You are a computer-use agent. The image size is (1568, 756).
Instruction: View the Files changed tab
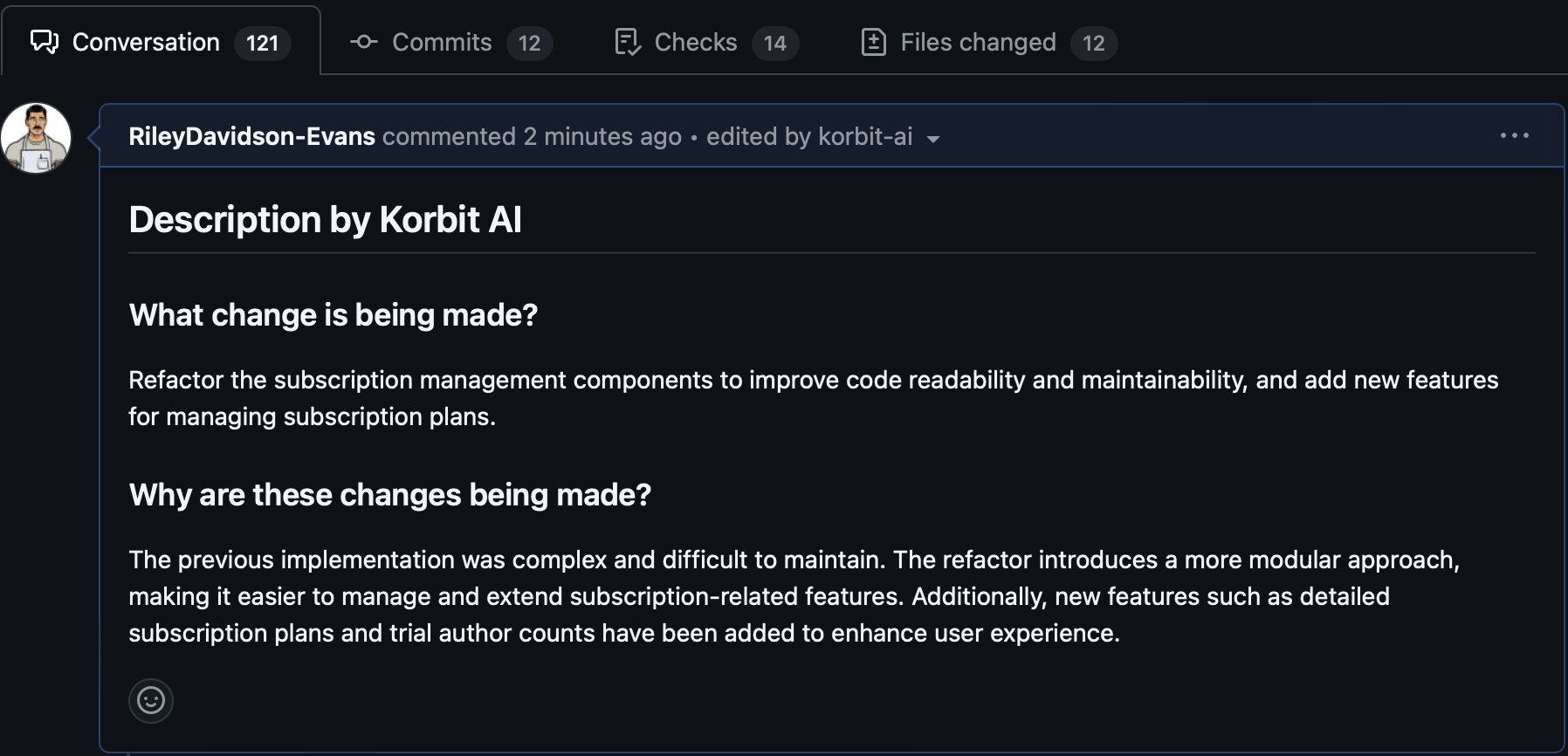pos(988,42)
